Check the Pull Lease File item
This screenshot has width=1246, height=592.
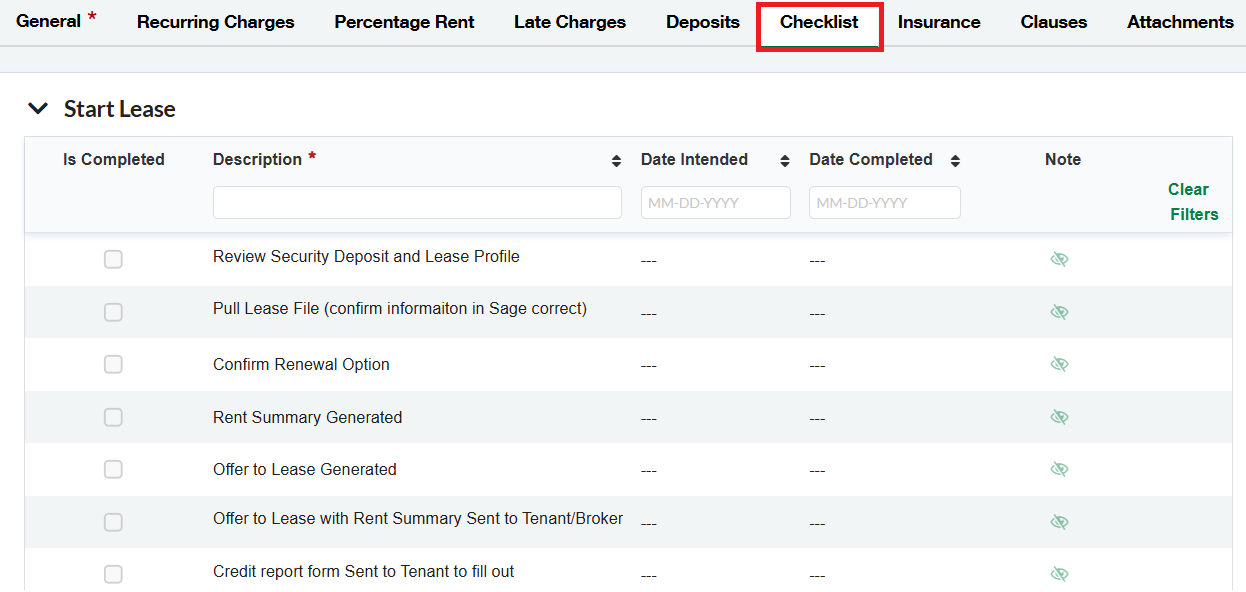pyautogui.click(x=113, y=312)
